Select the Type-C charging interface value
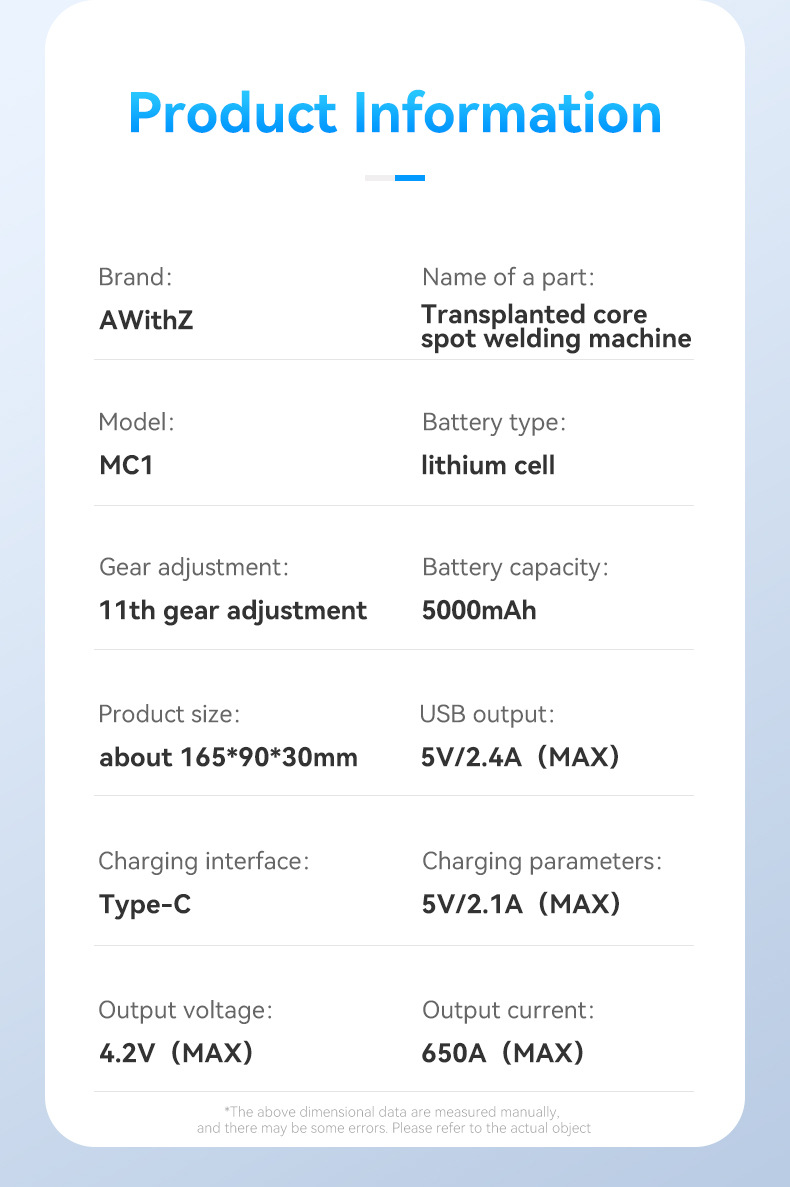The image size is (790, 1187). click(x=145, y=904)
